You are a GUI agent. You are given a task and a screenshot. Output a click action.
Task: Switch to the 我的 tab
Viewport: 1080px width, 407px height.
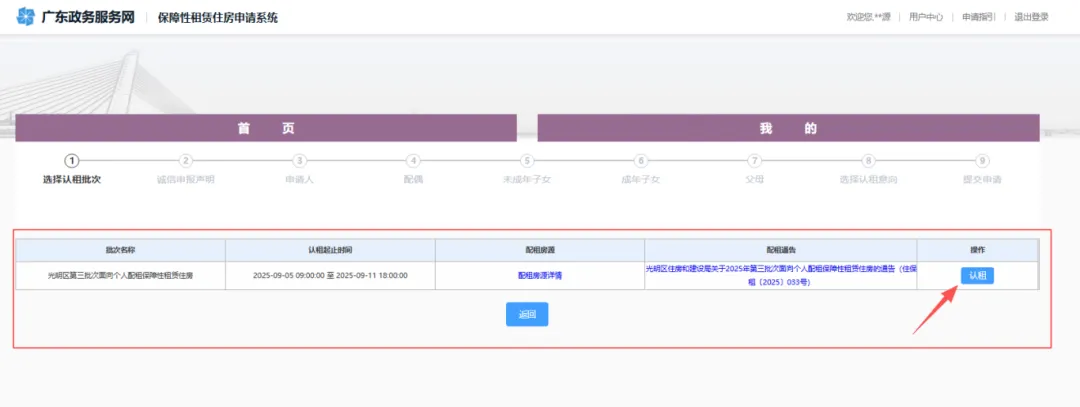(788, 128)
